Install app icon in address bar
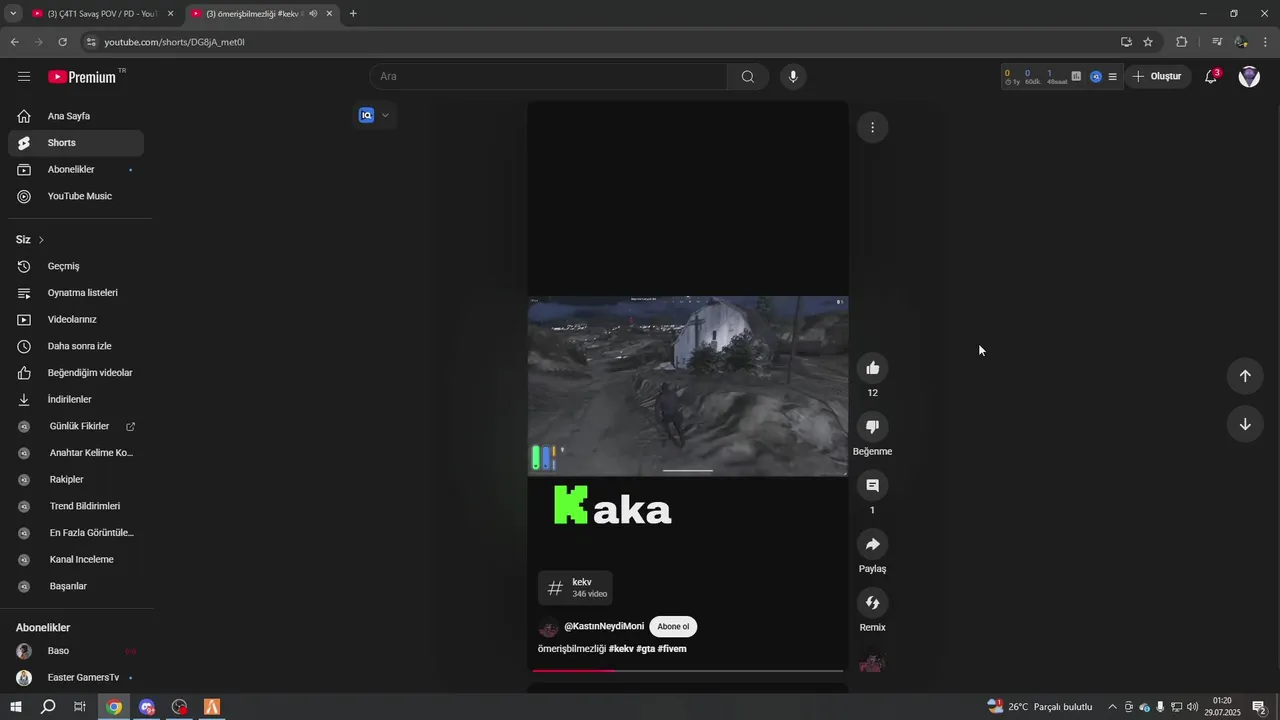The image size is (1280, 720). coord(1126,42)
